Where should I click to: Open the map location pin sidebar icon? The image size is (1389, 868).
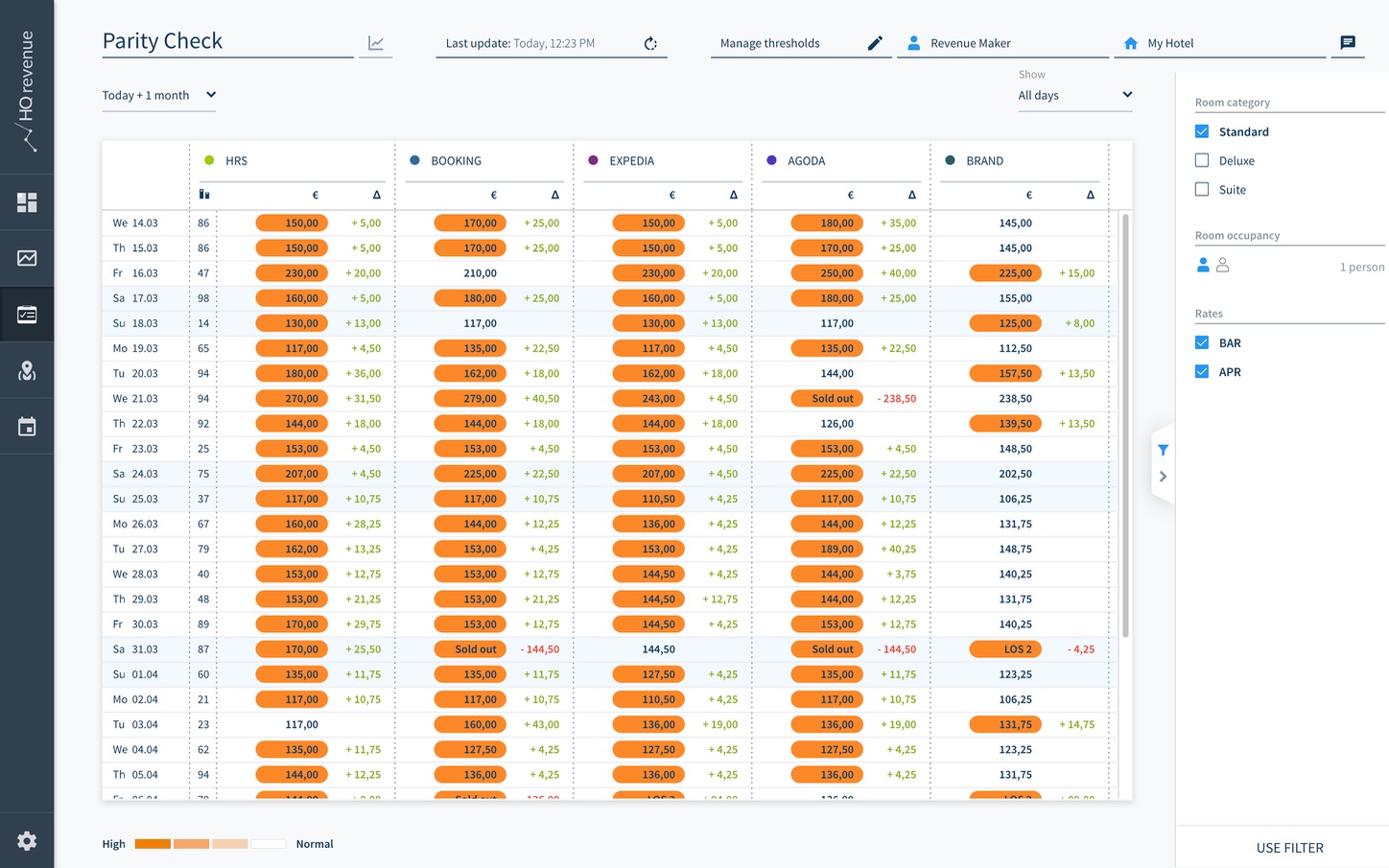[x=27, y=371]
